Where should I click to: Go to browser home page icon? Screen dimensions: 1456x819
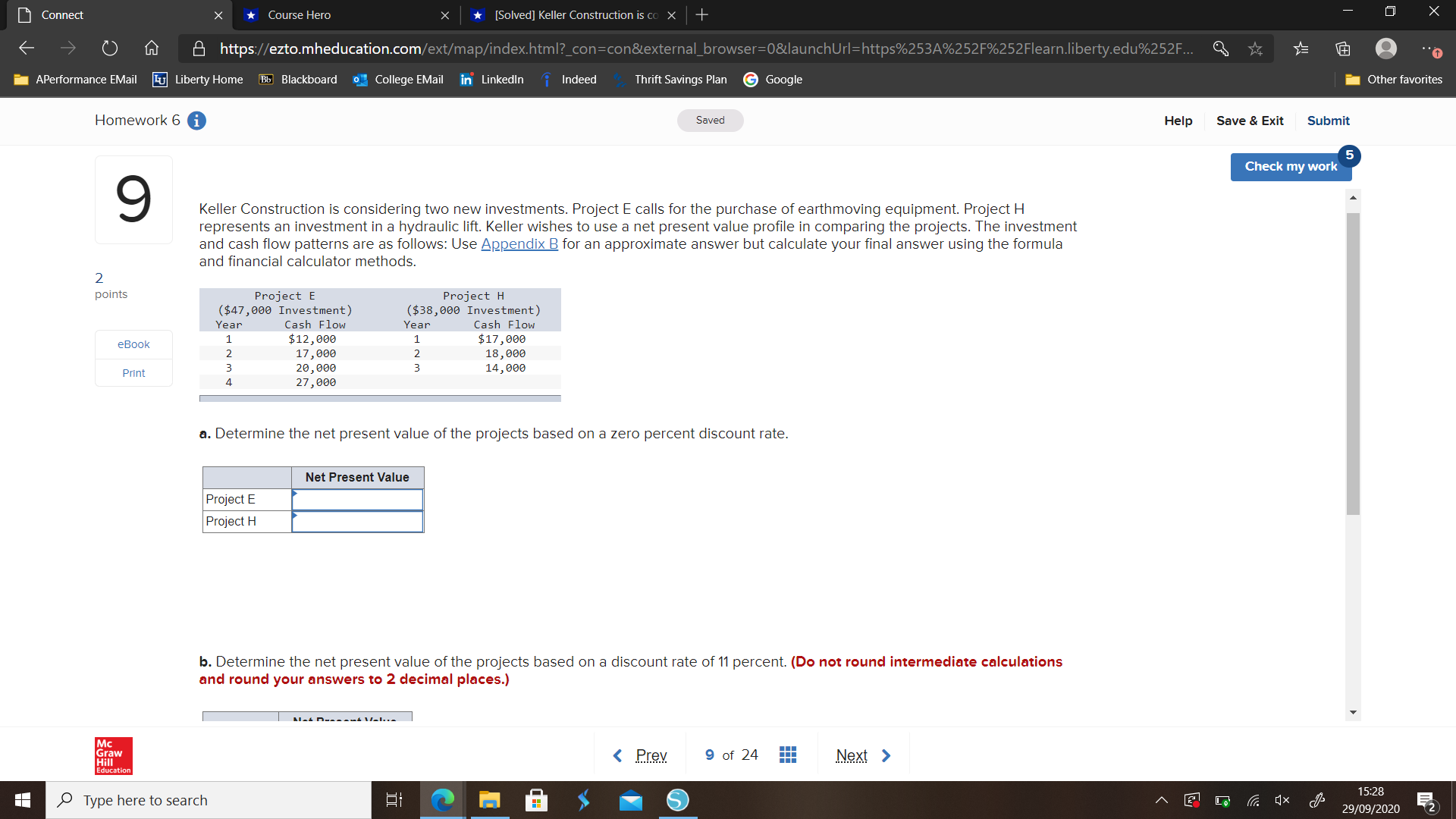tap(152, 49)
